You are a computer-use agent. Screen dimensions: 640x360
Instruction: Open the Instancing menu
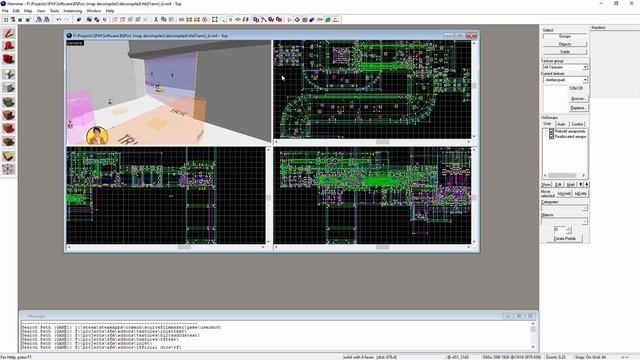73,11
